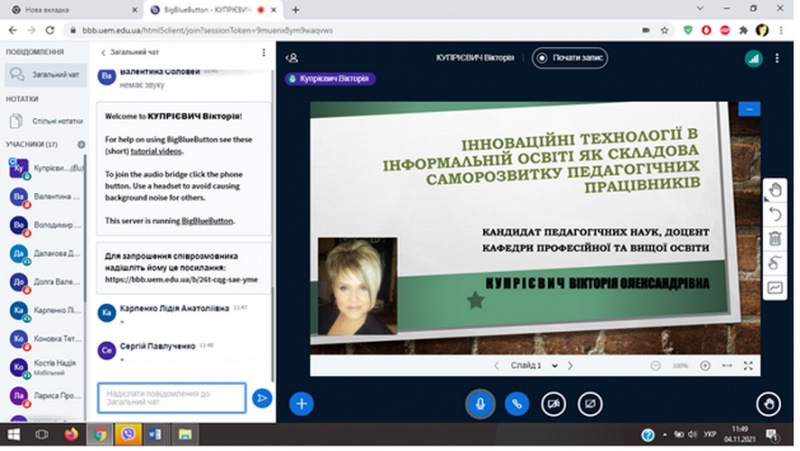Fit slide to width
The image size is (800, 451).
click(727, 365)
